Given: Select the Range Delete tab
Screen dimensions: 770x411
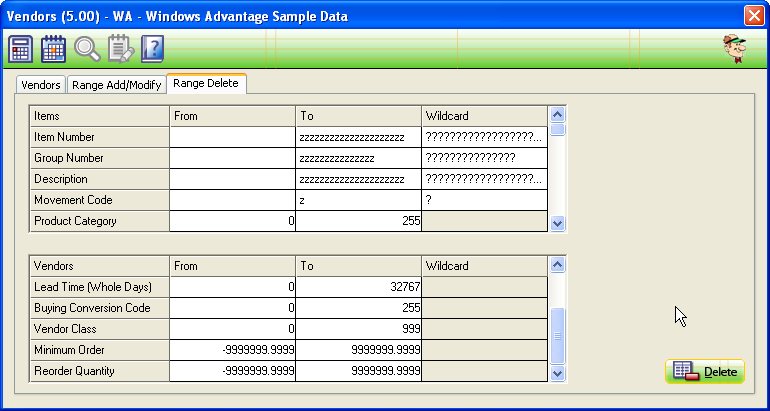Looking at the screenshot, I should point(206,84).
